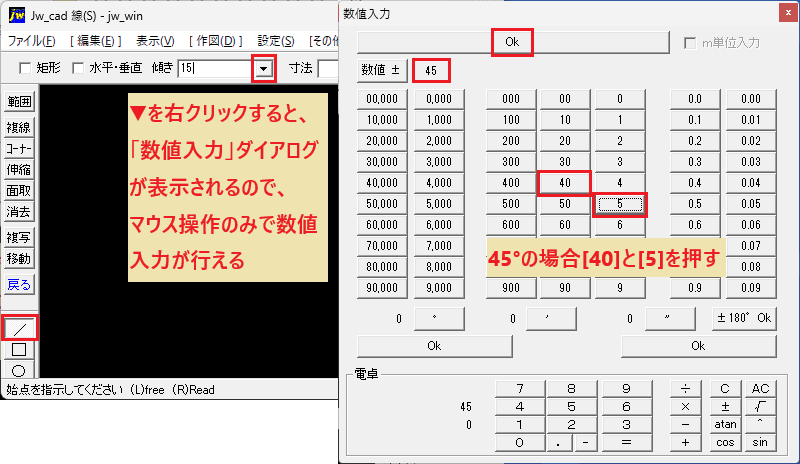
Task: Open the 作図(D) menu
Action: [x=215, y=41]
